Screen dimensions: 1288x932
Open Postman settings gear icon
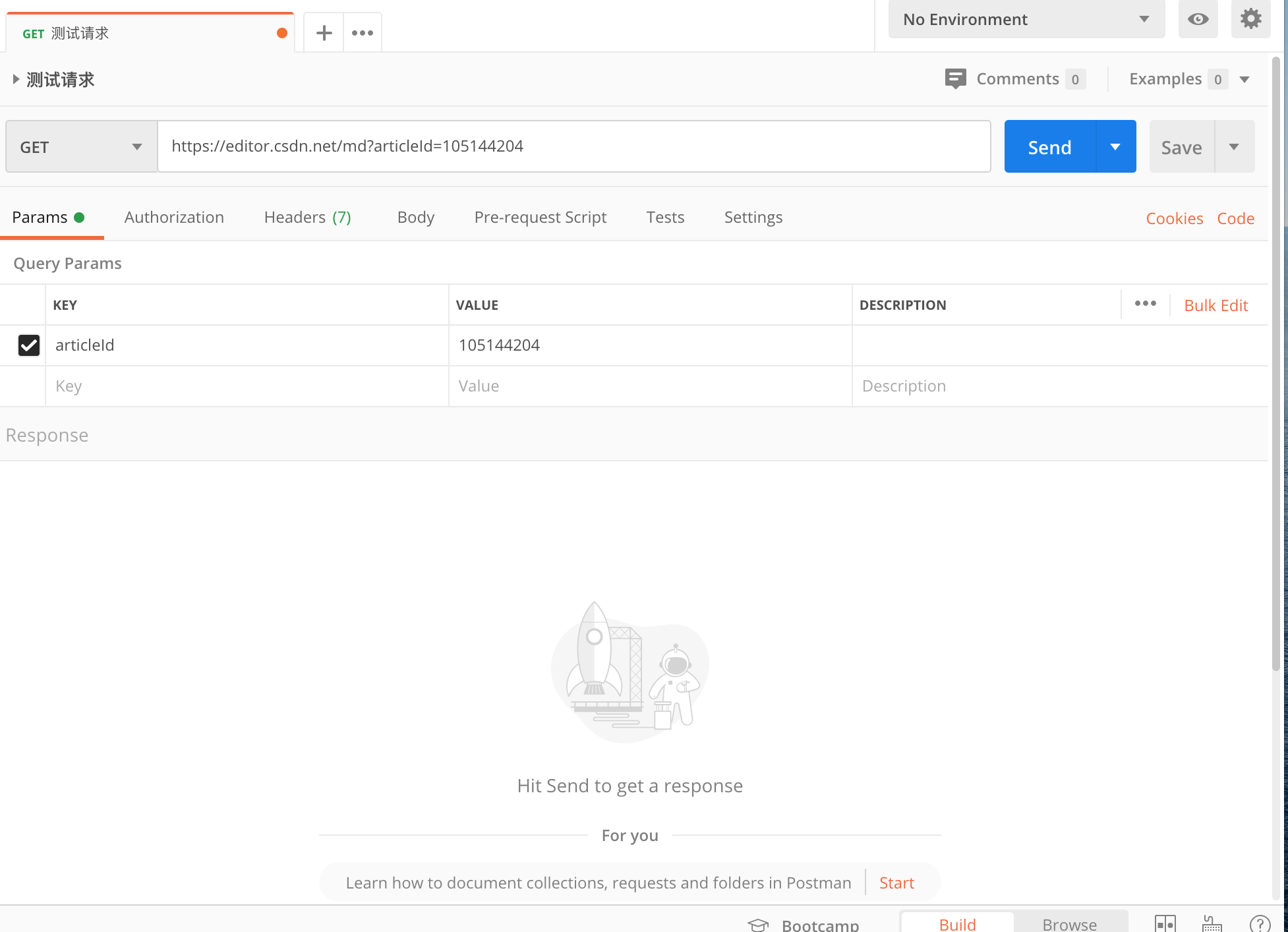tap(1250, 20)
